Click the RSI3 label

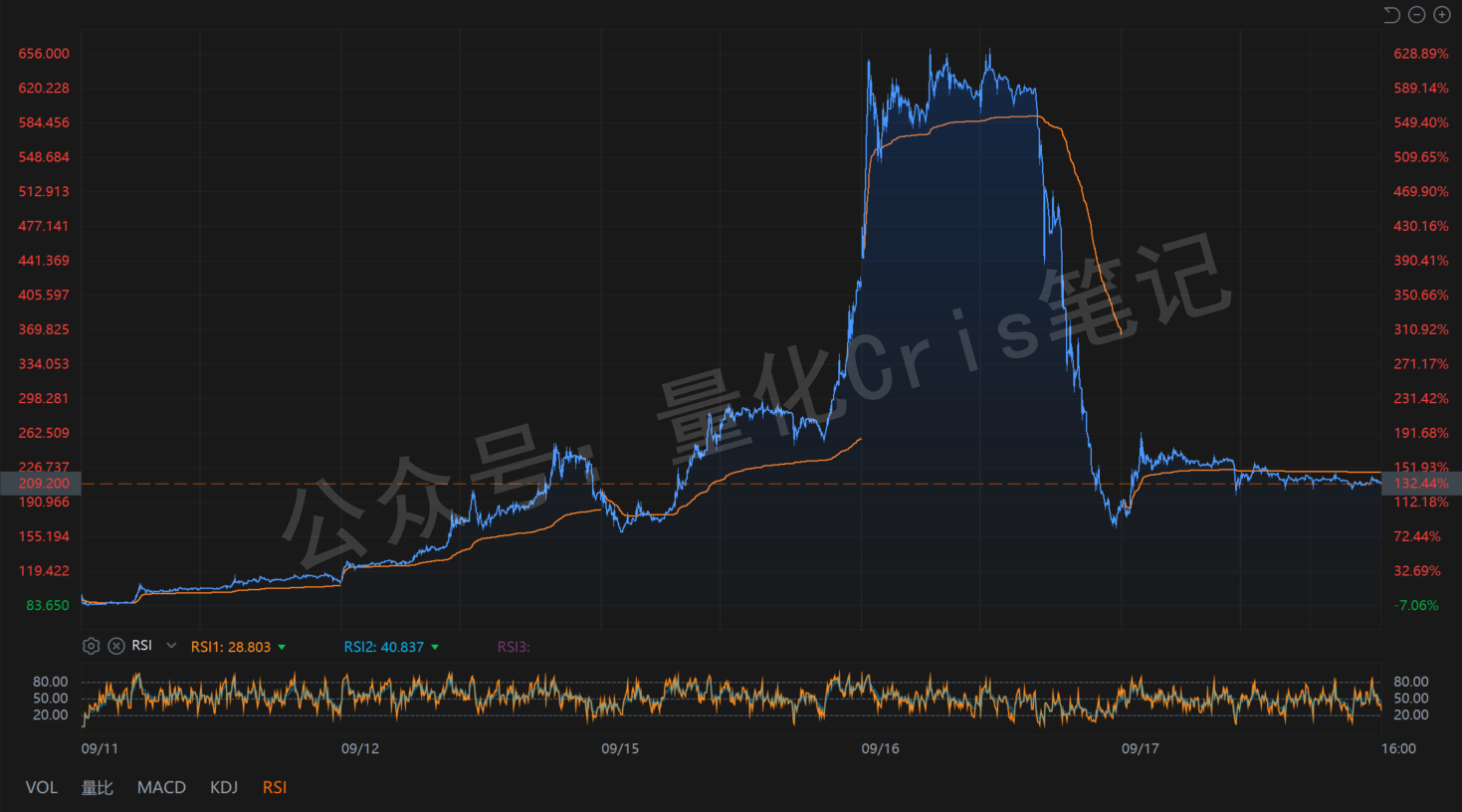coord(514,647)
